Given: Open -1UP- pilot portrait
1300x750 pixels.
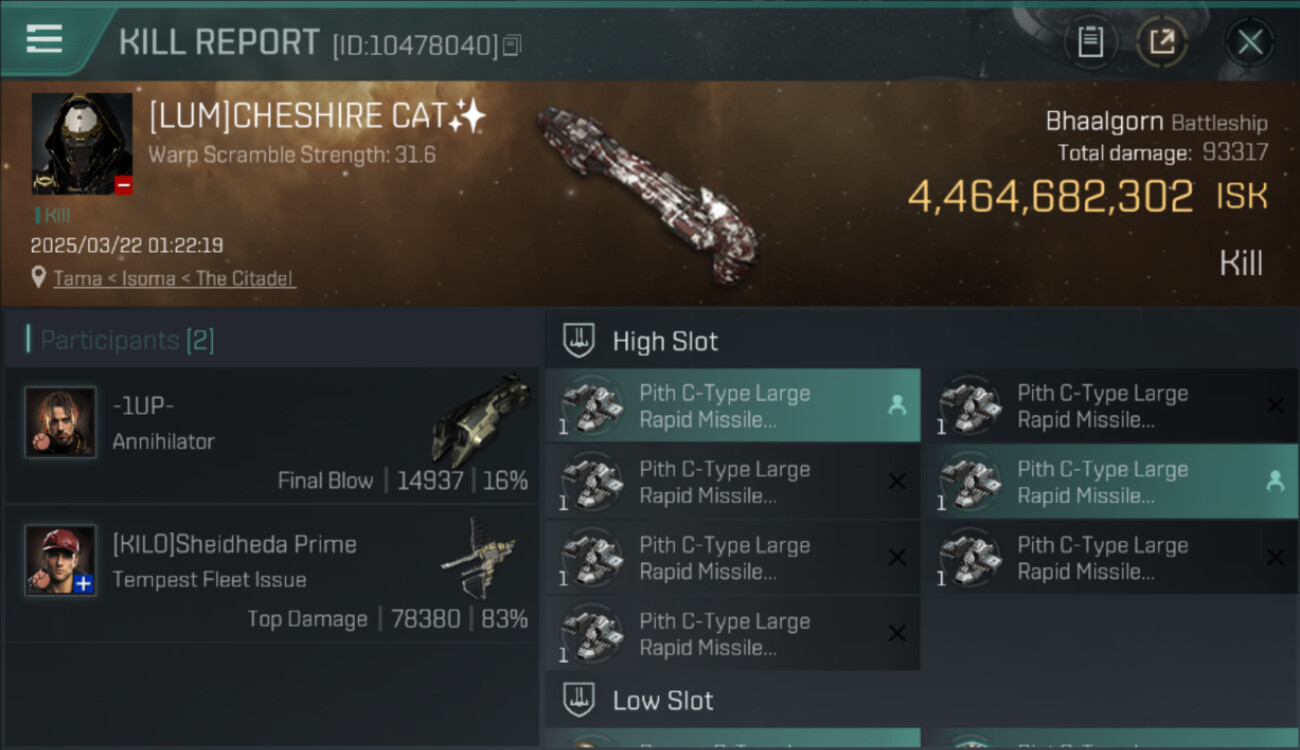Looking at the screenshot, I should (x=61, y=422).
